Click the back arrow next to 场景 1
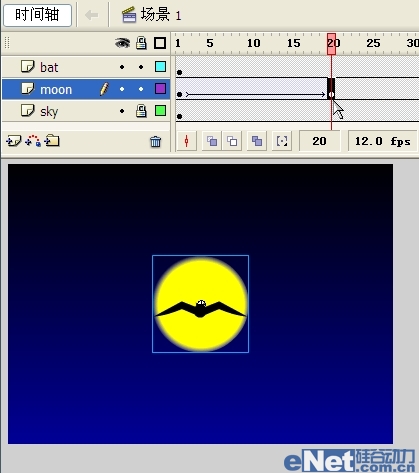 91,15
